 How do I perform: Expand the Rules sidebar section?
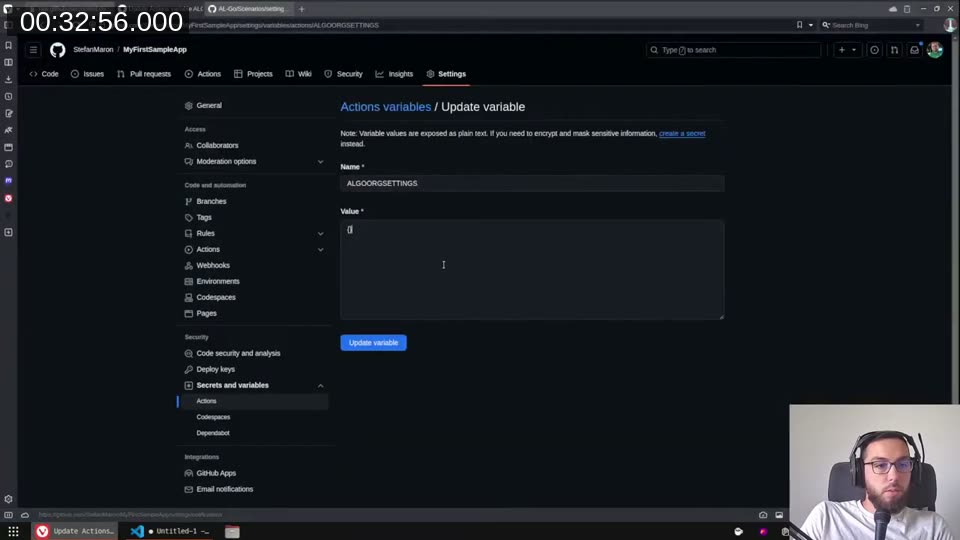[x=320, y=233]
